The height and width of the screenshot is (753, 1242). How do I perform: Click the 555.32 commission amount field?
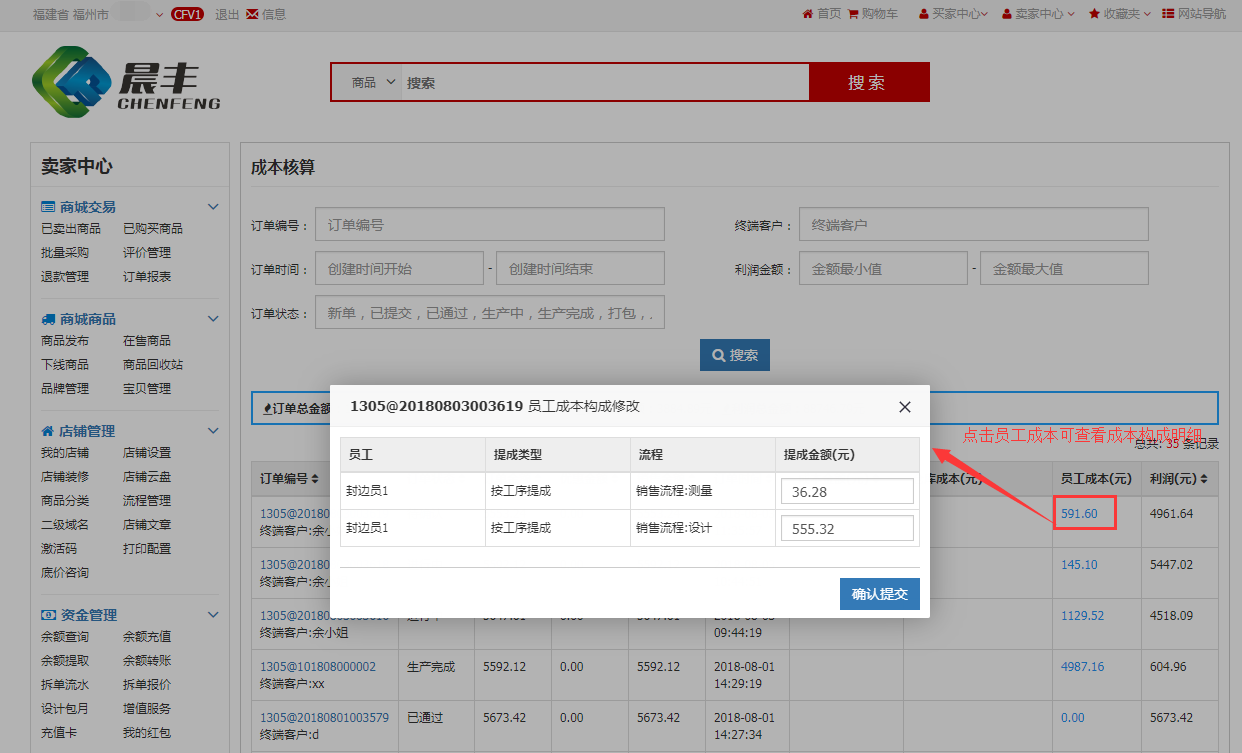click(846, 528)
